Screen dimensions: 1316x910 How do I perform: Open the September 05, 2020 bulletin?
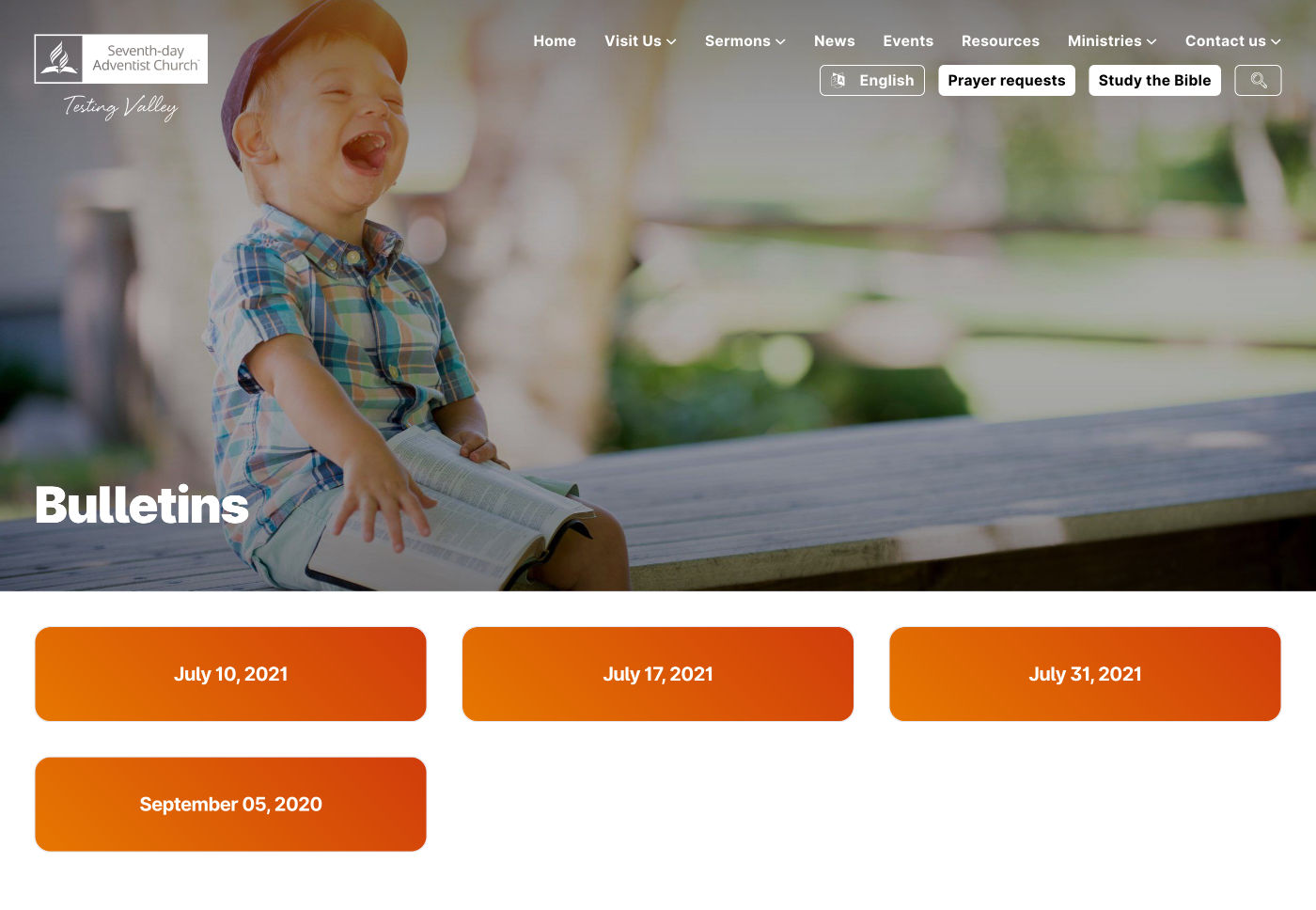point(230,805)
